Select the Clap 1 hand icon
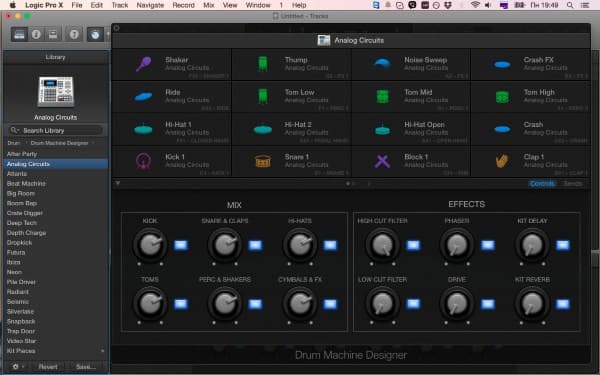 502,161
